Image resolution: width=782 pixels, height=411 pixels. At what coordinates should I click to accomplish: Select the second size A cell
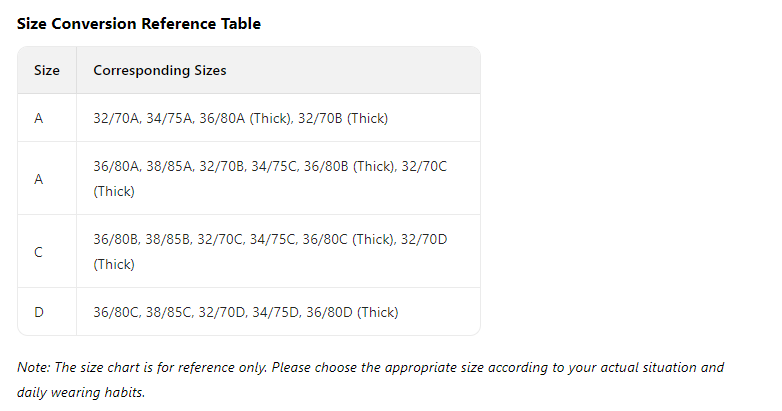coord(47,179)
